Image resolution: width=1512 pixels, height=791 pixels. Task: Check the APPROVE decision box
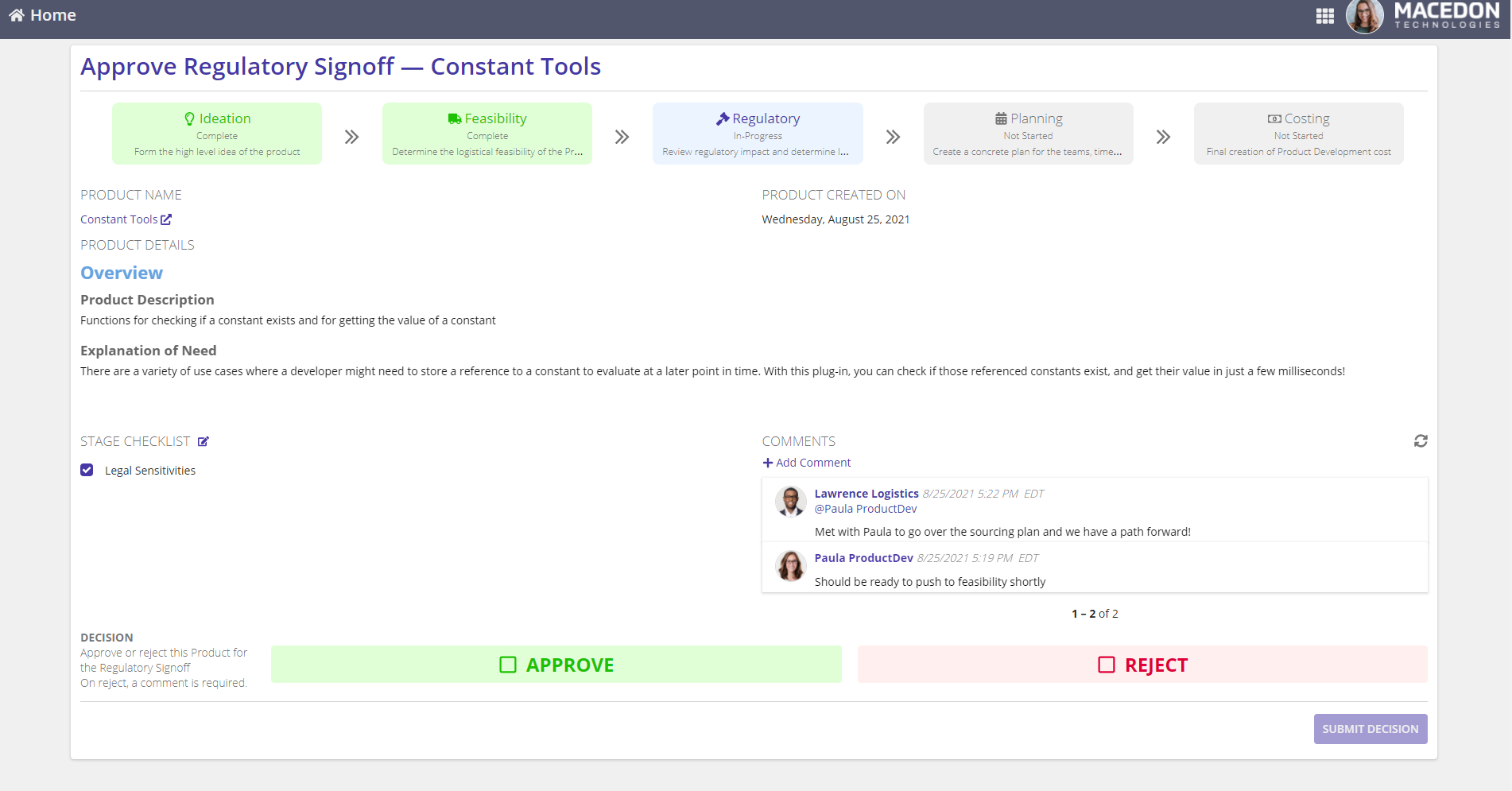508,665
